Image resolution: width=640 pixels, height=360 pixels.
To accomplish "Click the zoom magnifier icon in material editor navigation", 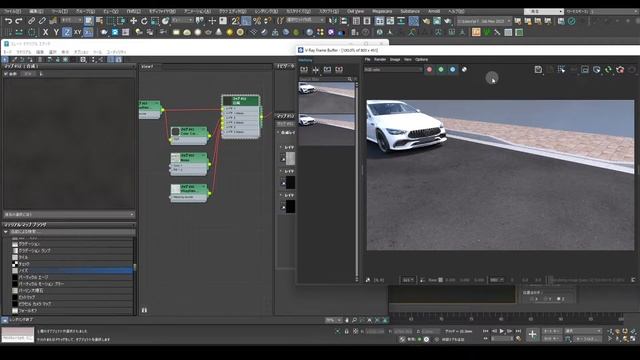I will [354, 320].
